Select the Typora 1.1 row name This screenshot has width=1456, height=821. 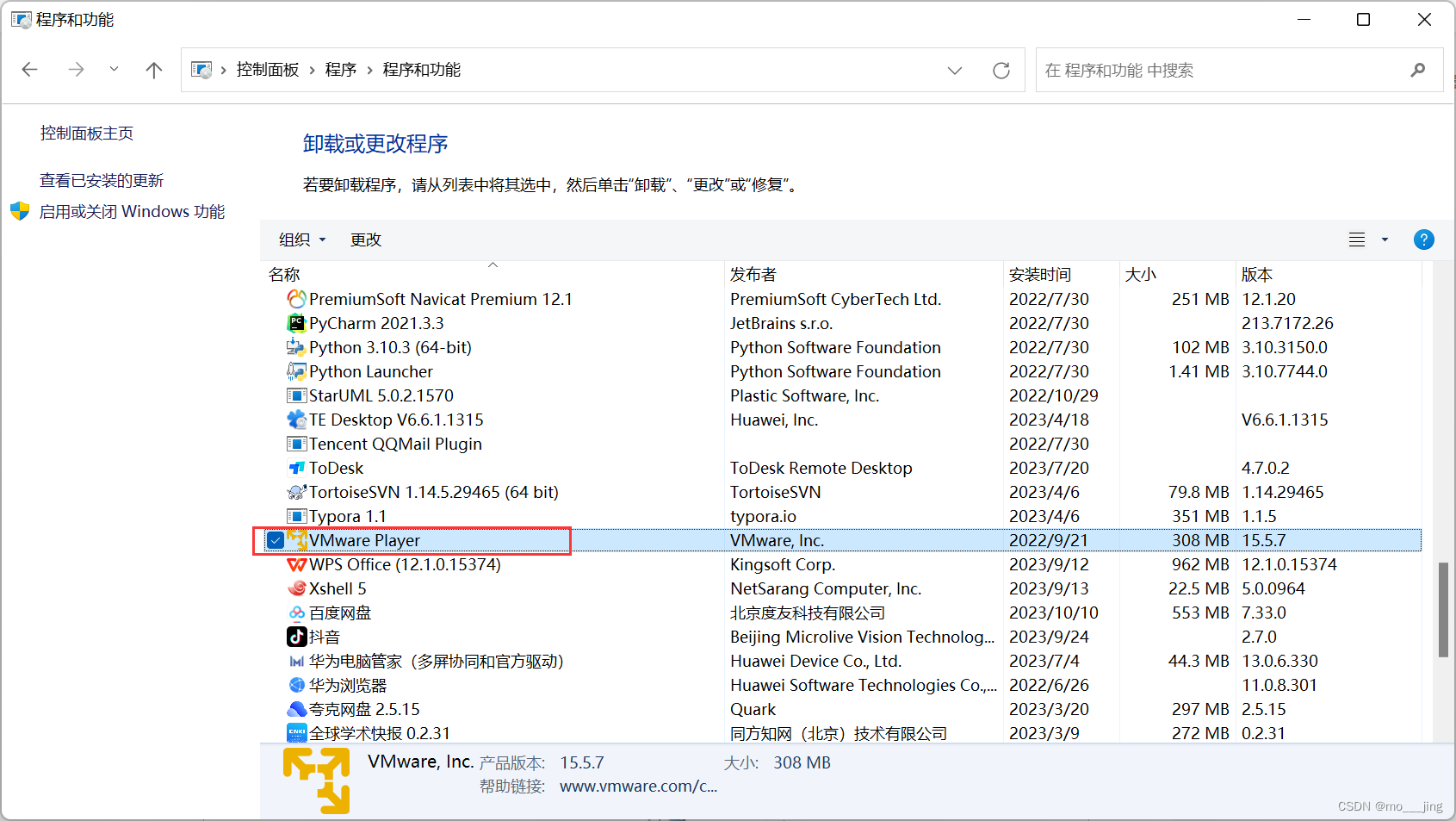[348, 516]
